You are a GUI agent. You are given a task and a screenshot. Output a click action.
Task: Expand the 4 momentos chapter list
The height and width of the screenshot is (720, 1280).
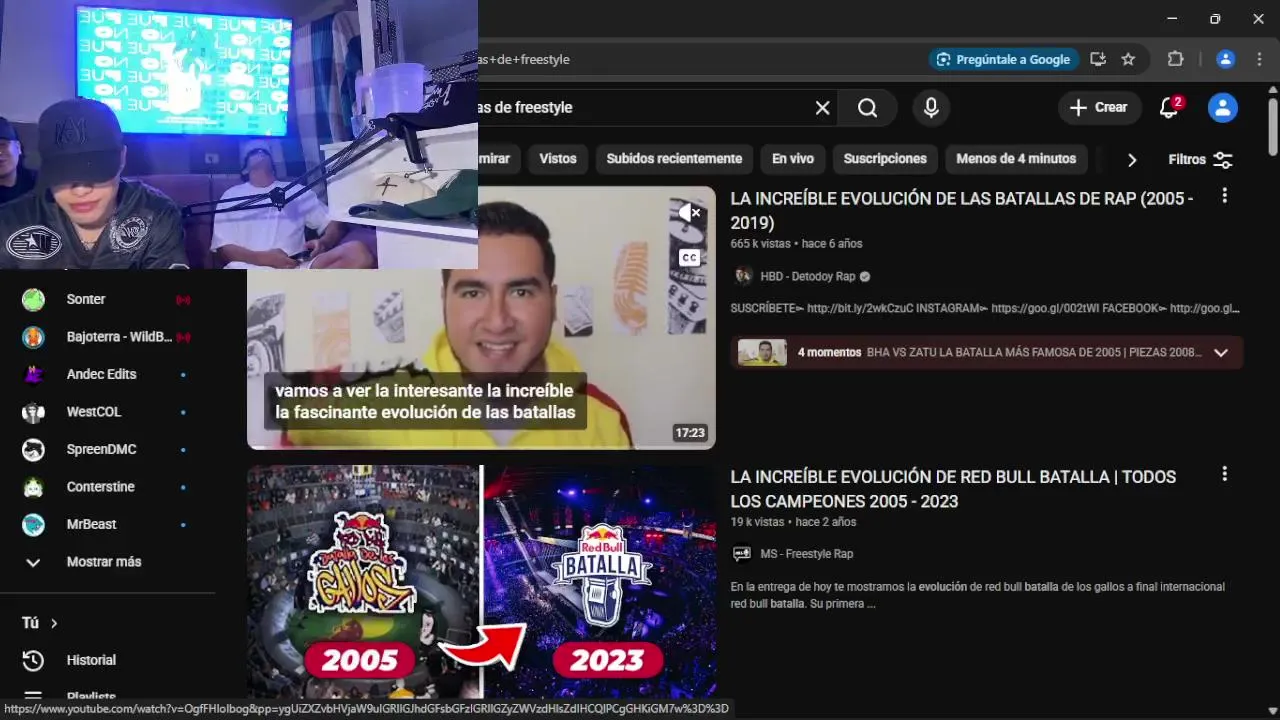tap(1220, 353)
